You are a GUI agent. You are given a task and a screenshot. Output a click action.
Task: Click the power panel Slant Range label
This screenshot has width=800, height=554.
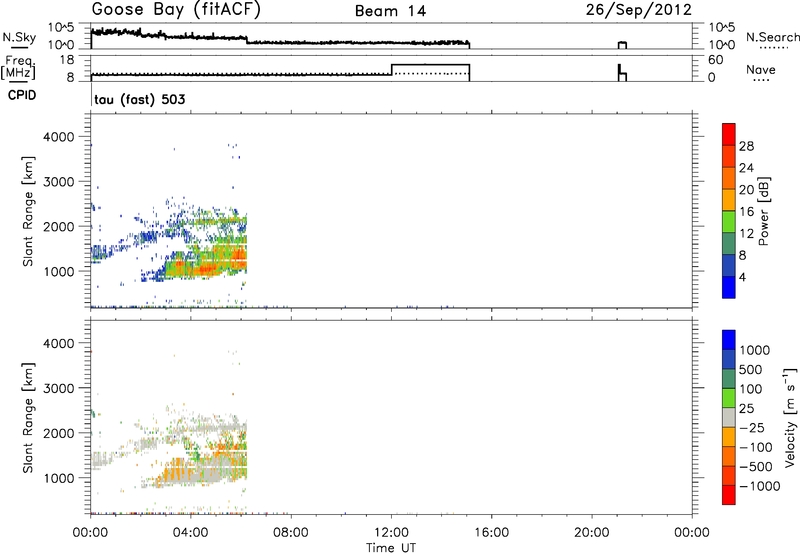(x=28, y=211)
